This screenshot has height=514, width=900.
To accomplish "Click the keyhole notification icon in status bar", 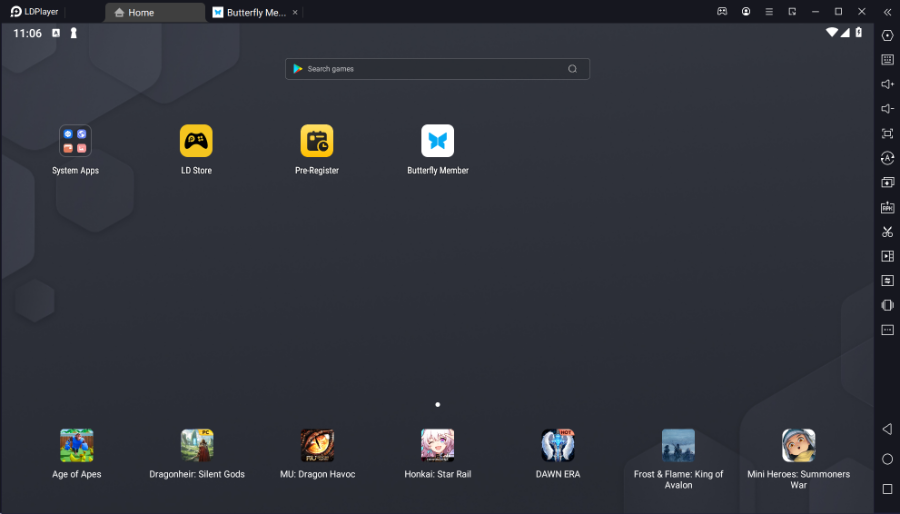I will pos(73,33).
